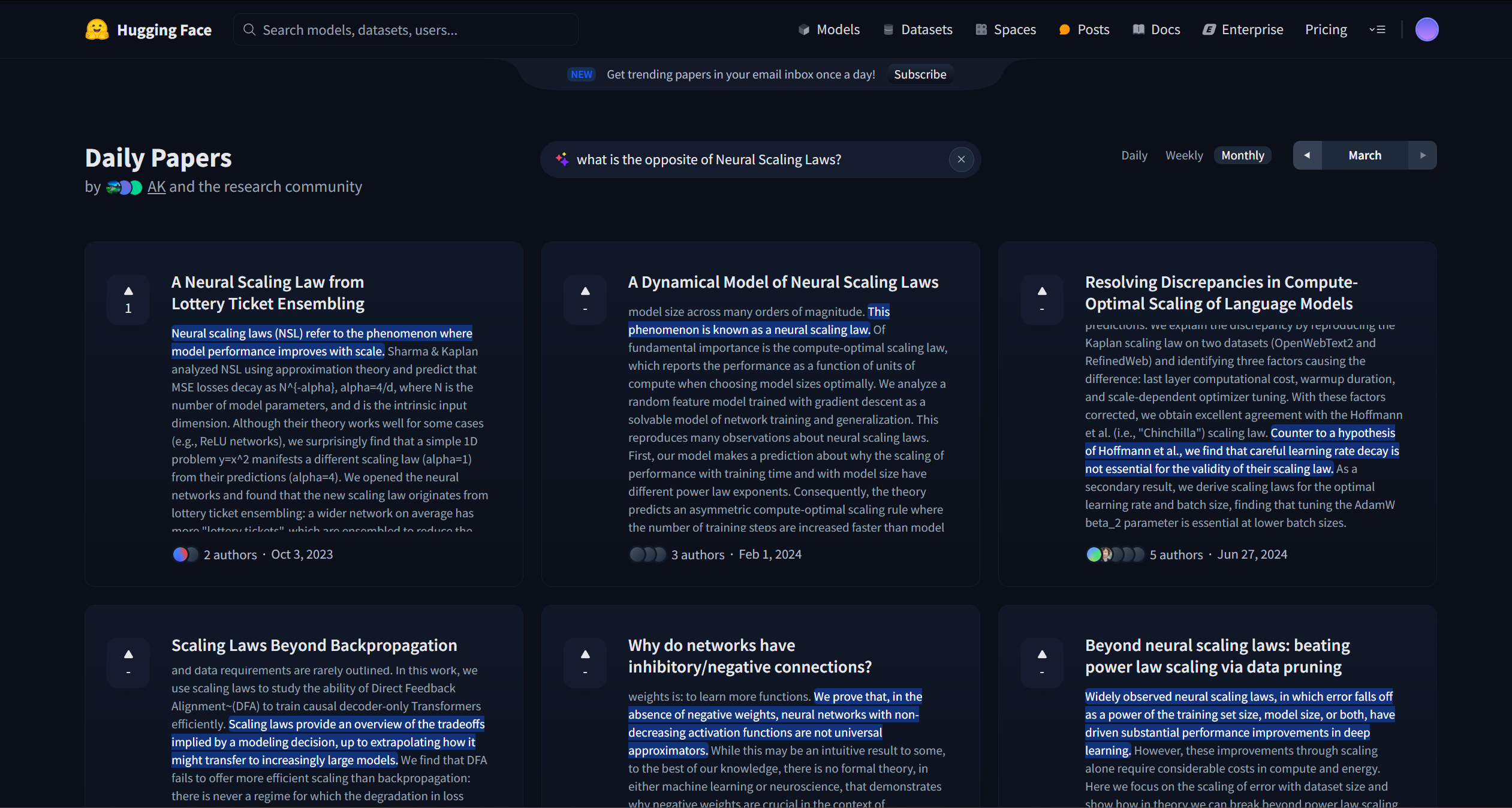
Task: Click the Daily Papers heading
Action: pos(158,158)
